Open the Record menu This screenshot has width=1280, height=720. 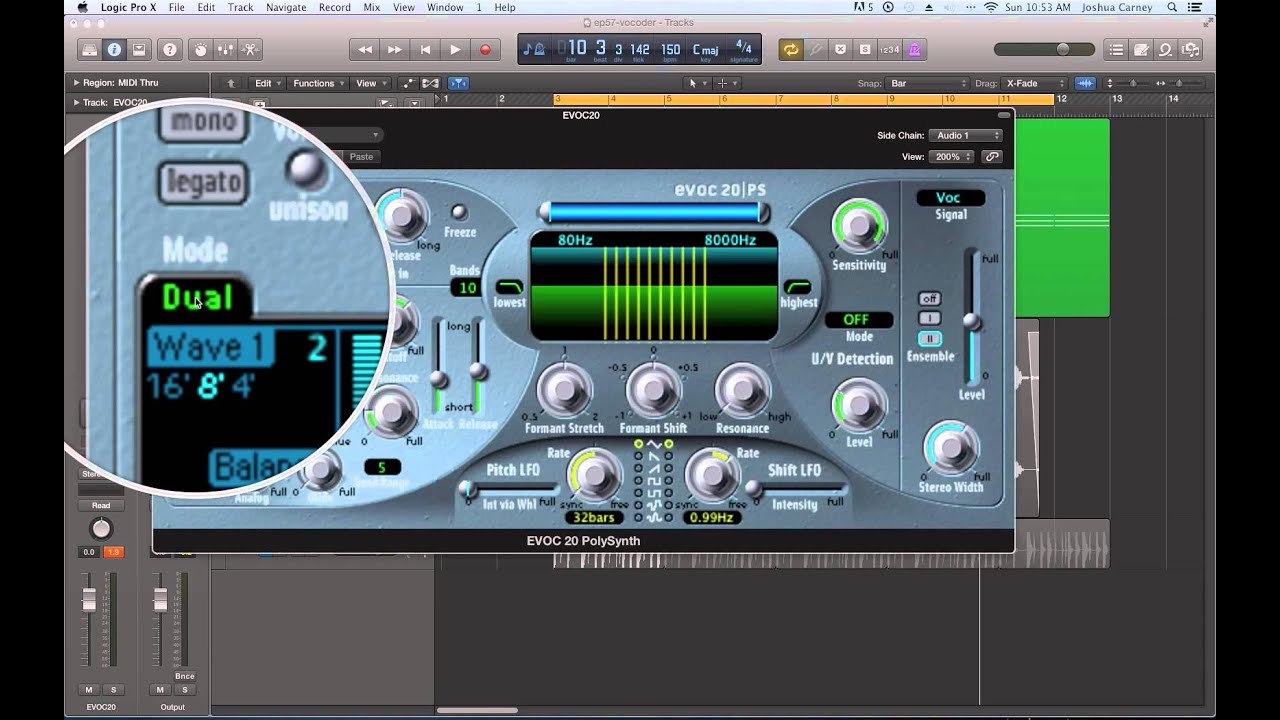tap(334, 7)
